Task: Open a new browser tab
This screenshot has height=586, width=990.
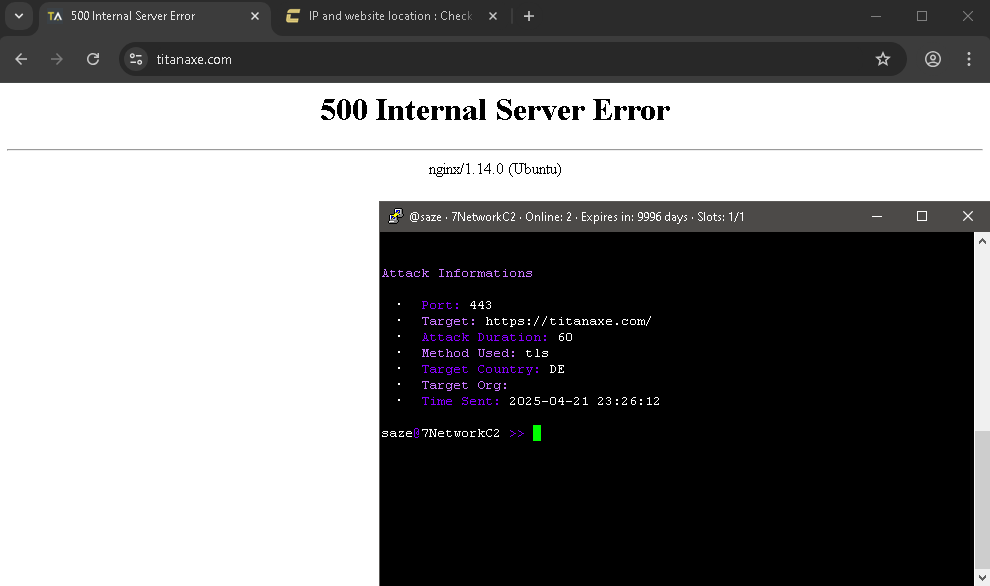Action: (529, 16)
